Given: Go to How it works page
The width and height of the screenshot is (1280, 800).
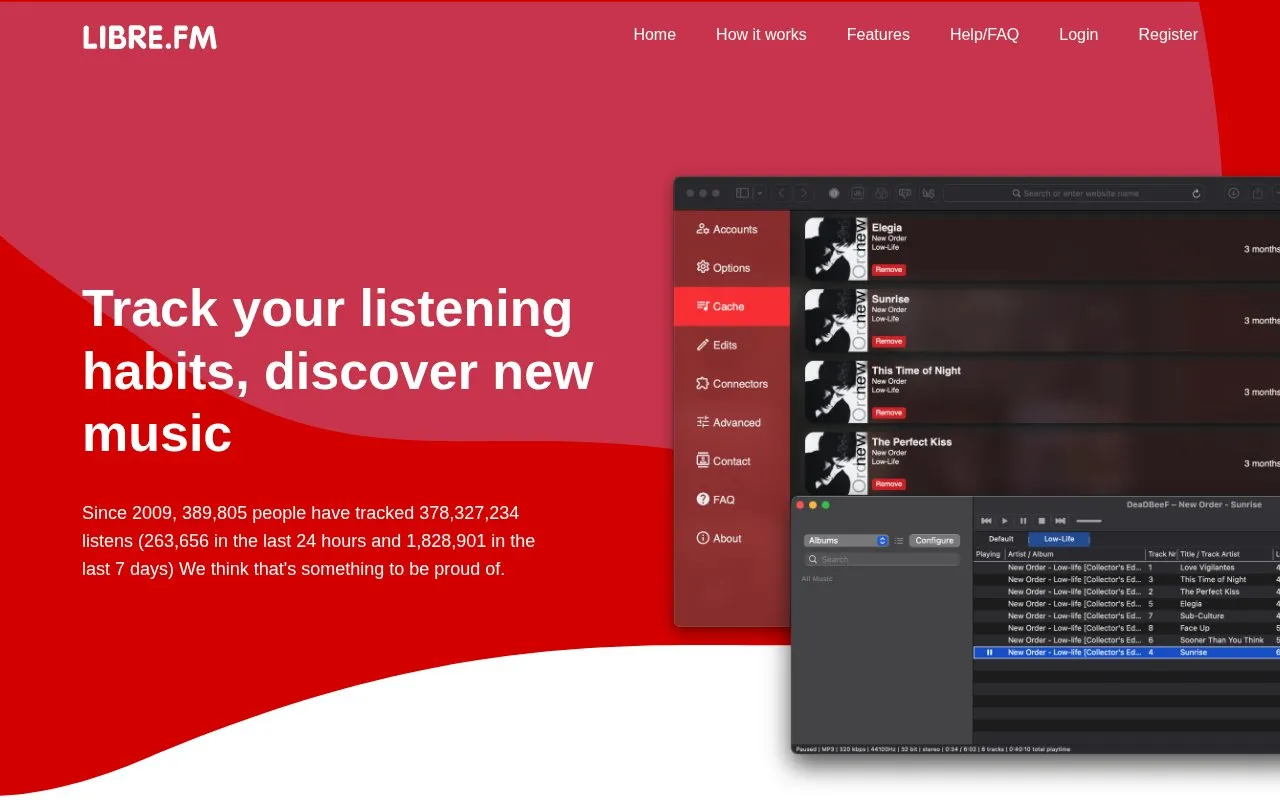Looking at the screenshot, I should pyautogui.click(x=761, y=35).
